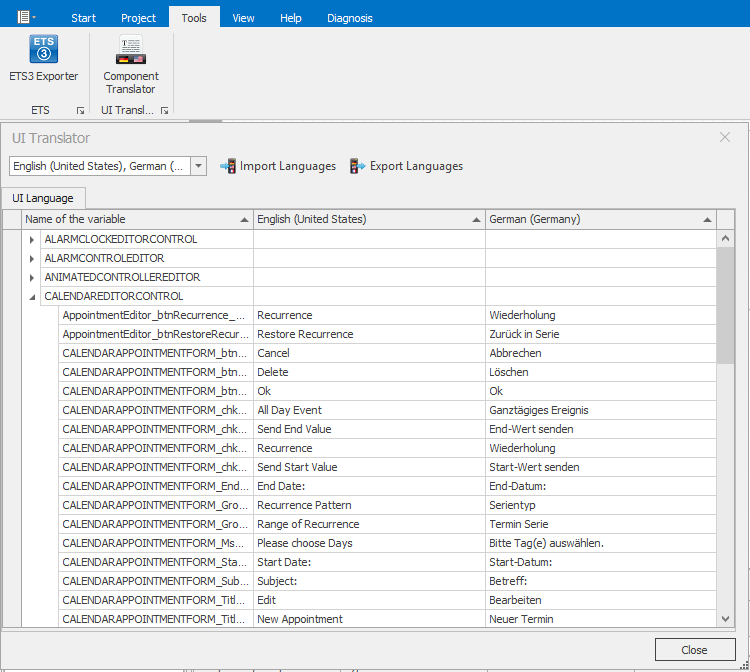Click the German cell 'End-Wert senden'

click(601, 429)
